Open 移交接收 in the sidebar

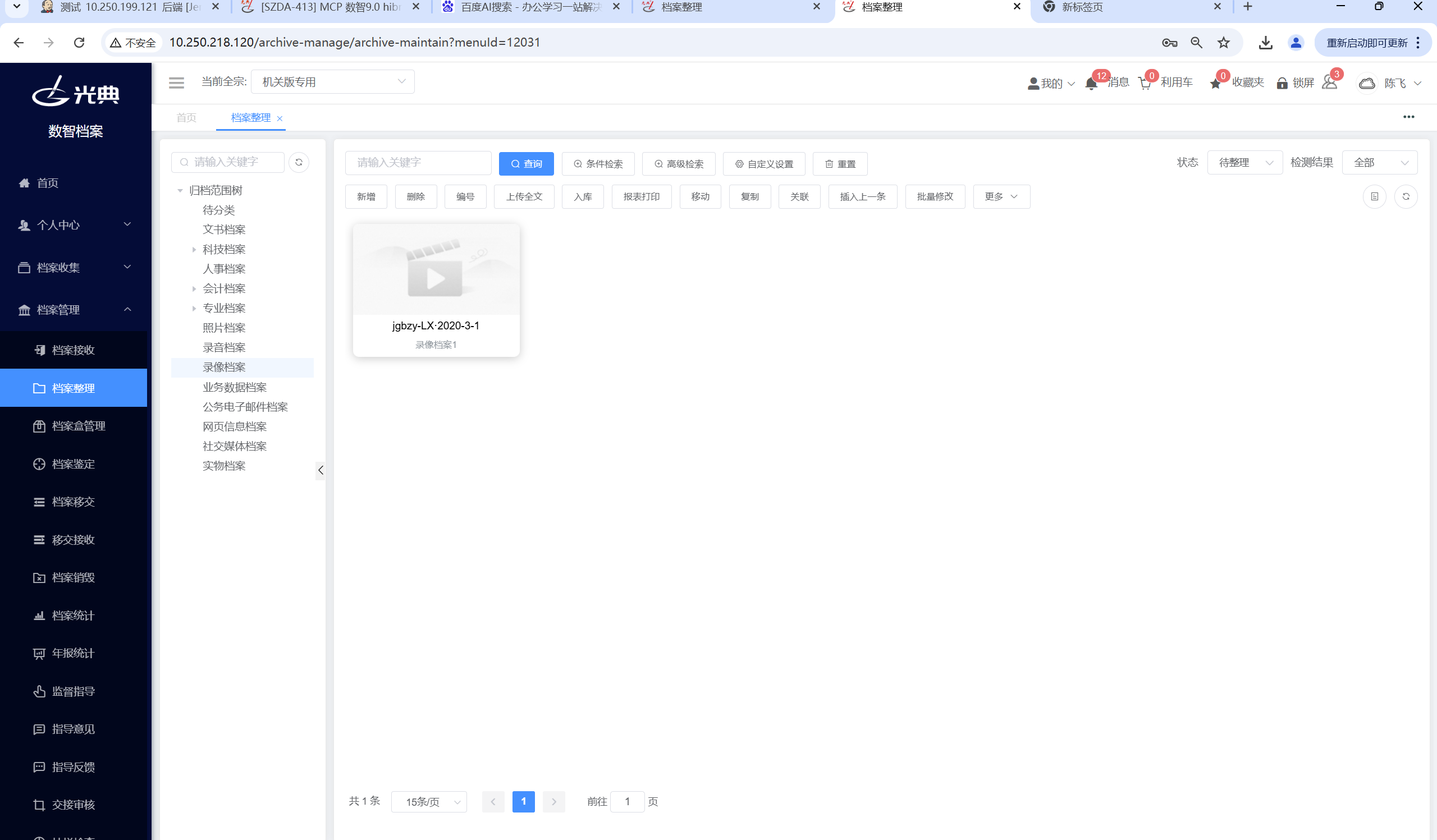(x=74, y=540)
